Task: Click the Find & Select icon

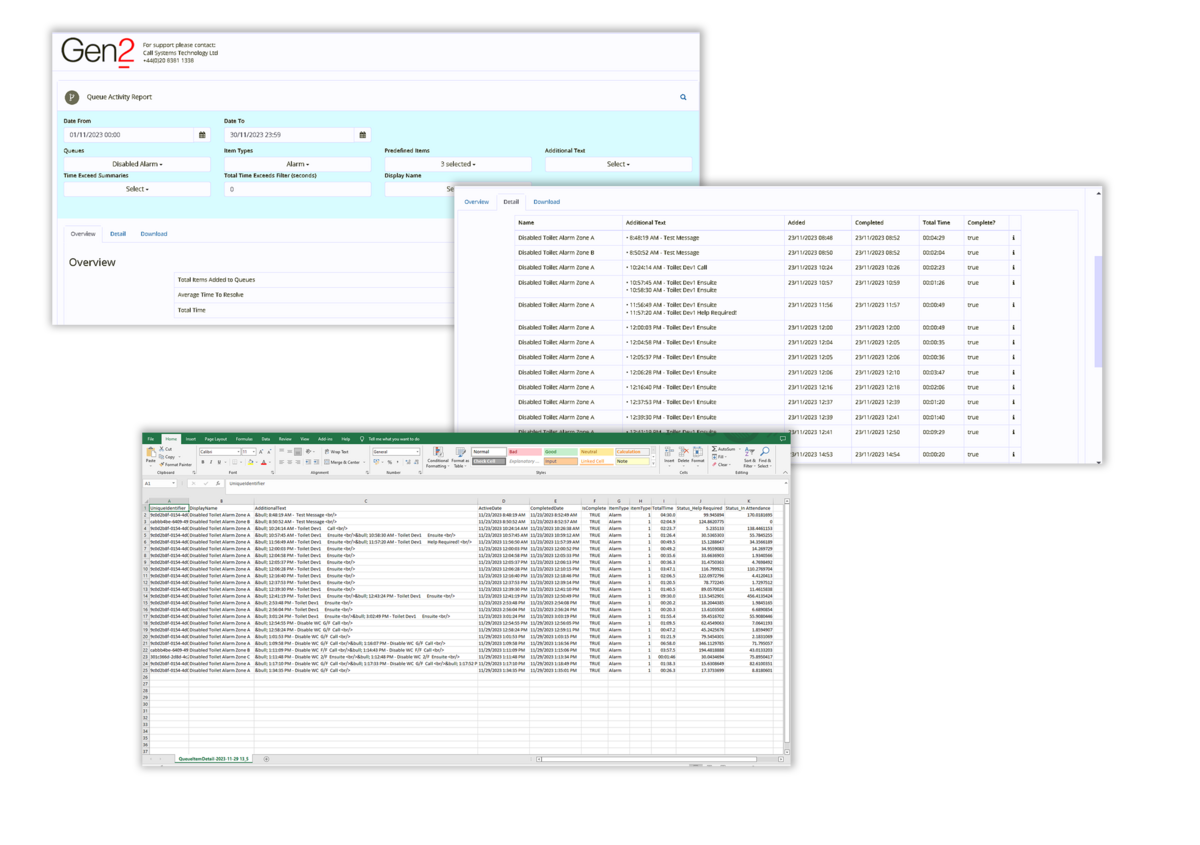Action: point(764,457)
